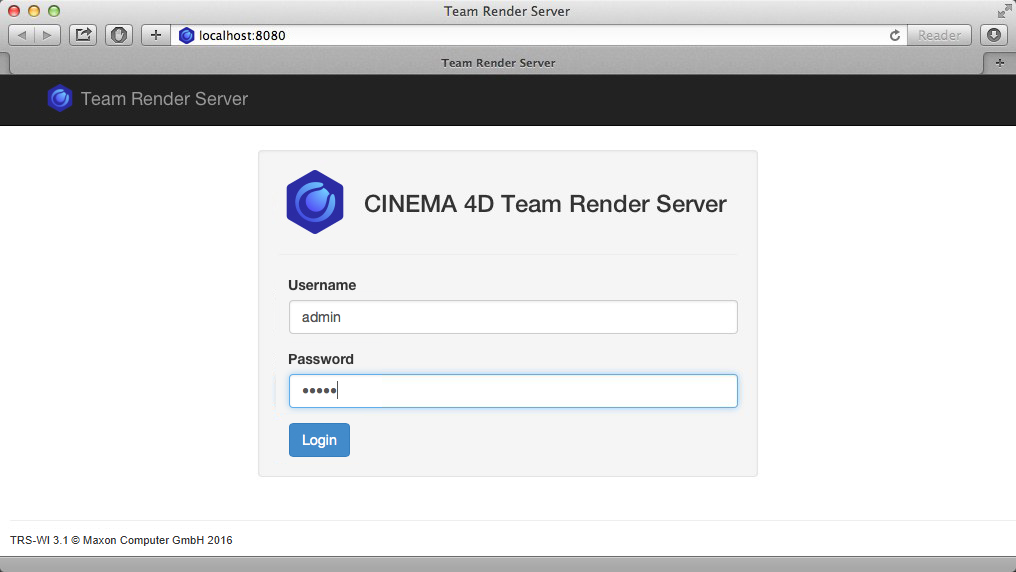The image size is (1016, 572).
Task: Click the green zoom window button
Action: pyautogui.click(x=53, y=11)
